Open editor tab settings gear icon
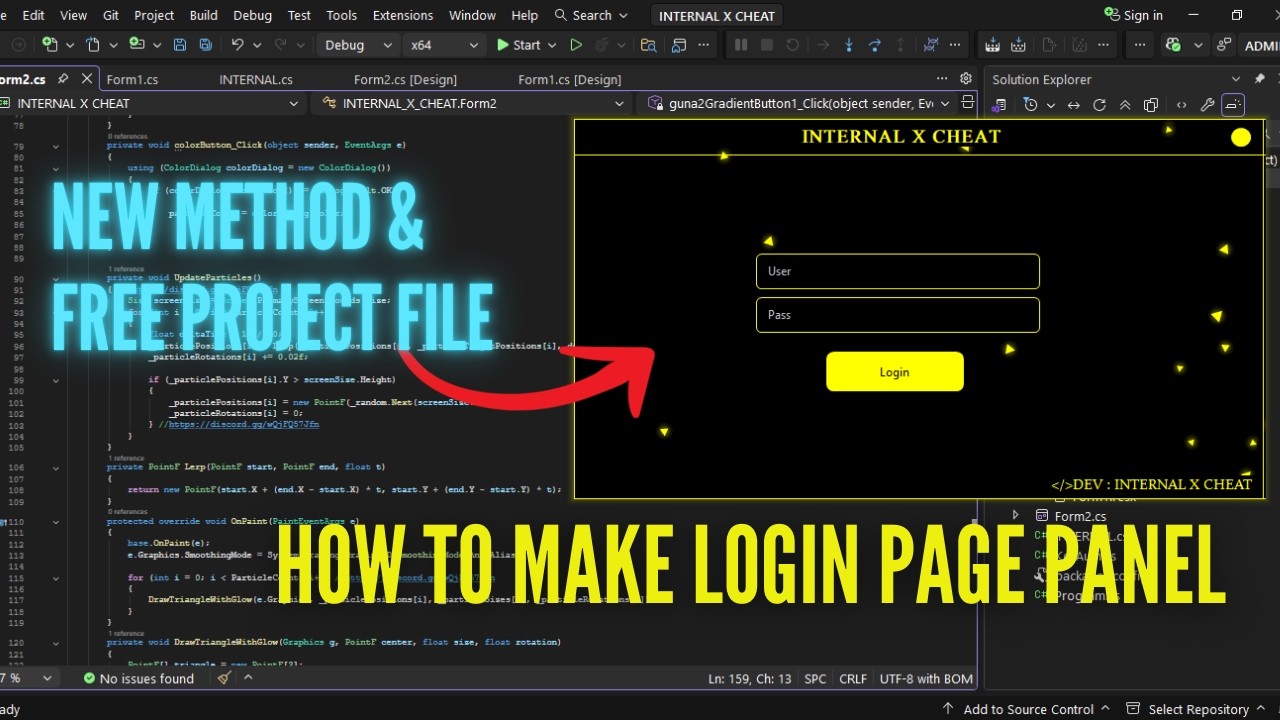1280x720 pixels. tap(966, 79)
